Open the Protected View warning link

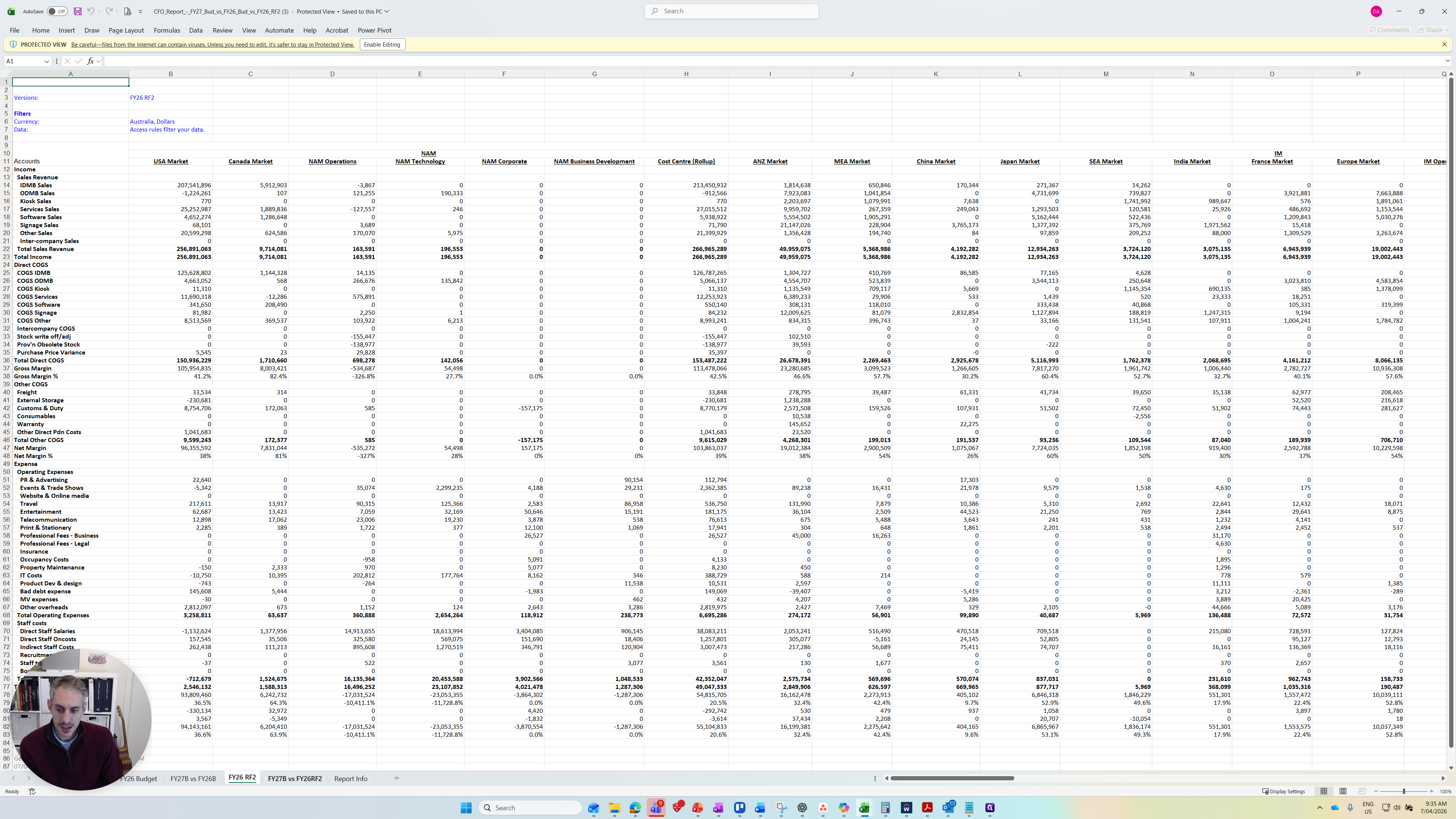tap(212, 45)
